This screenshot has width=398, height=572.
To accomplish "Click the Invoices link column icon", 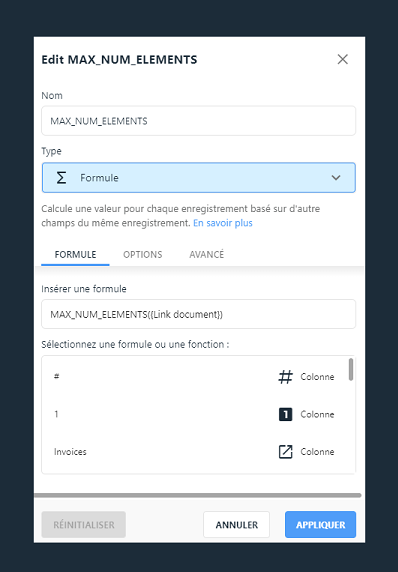I will 285,452.
